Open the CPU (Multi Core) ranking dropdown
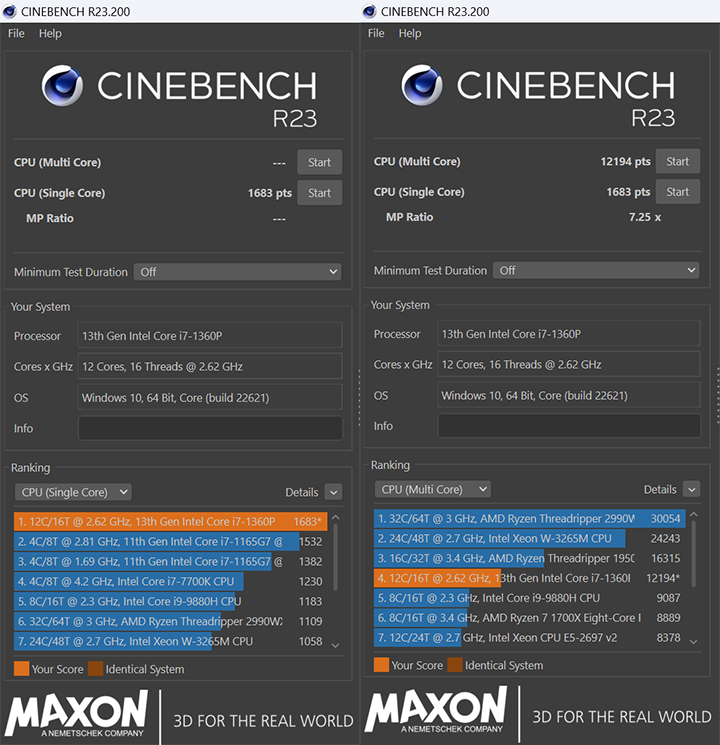 click(x=433, y=489)
